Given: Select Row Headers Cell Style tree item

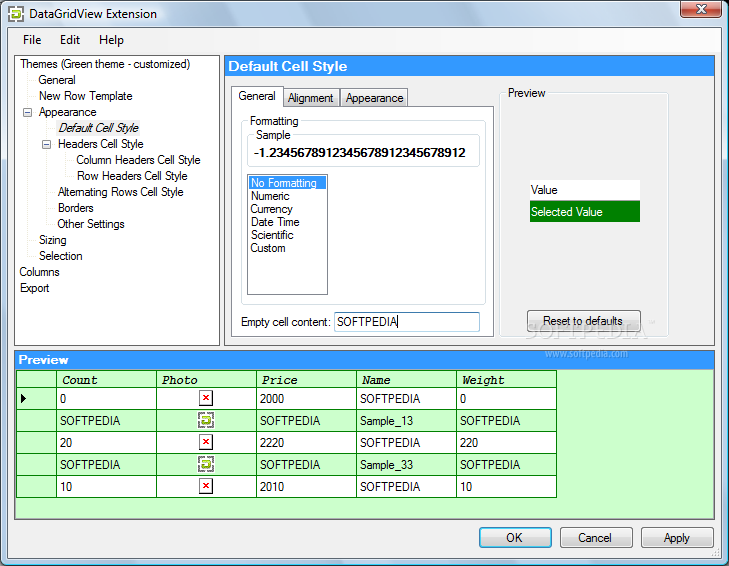Looking at the screenshot, I should tap(132, 176).
